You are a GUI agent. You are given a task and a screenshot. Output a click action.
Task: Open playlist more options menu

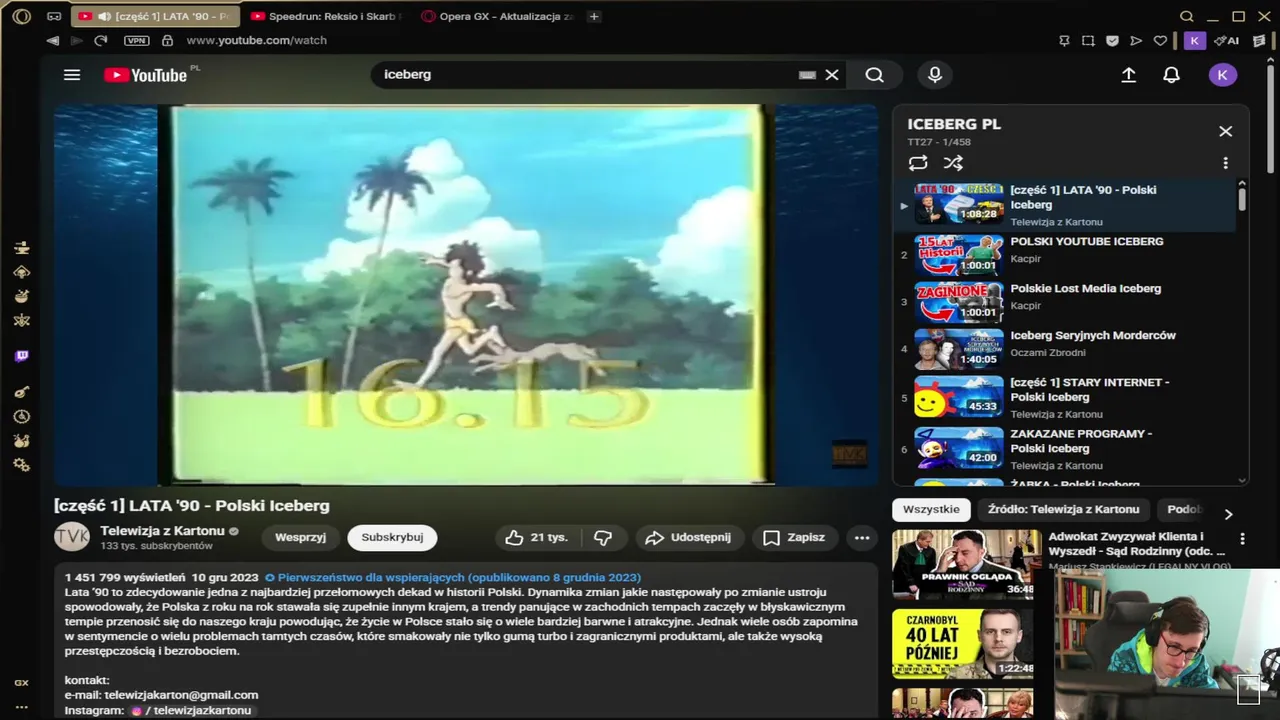tap(1225, 163)
